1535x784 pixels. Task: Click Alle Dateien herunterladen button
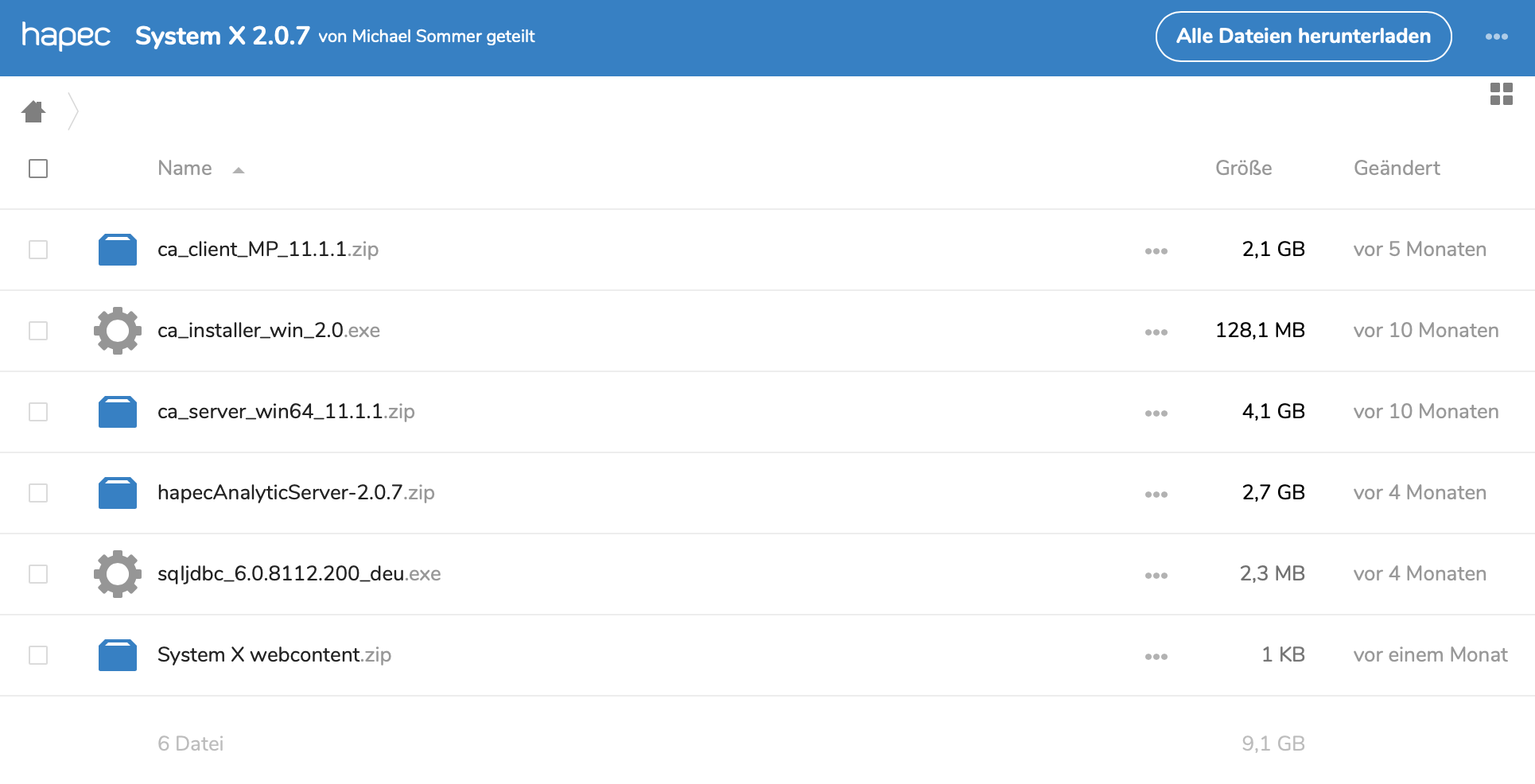click(x=1303, y=37)
